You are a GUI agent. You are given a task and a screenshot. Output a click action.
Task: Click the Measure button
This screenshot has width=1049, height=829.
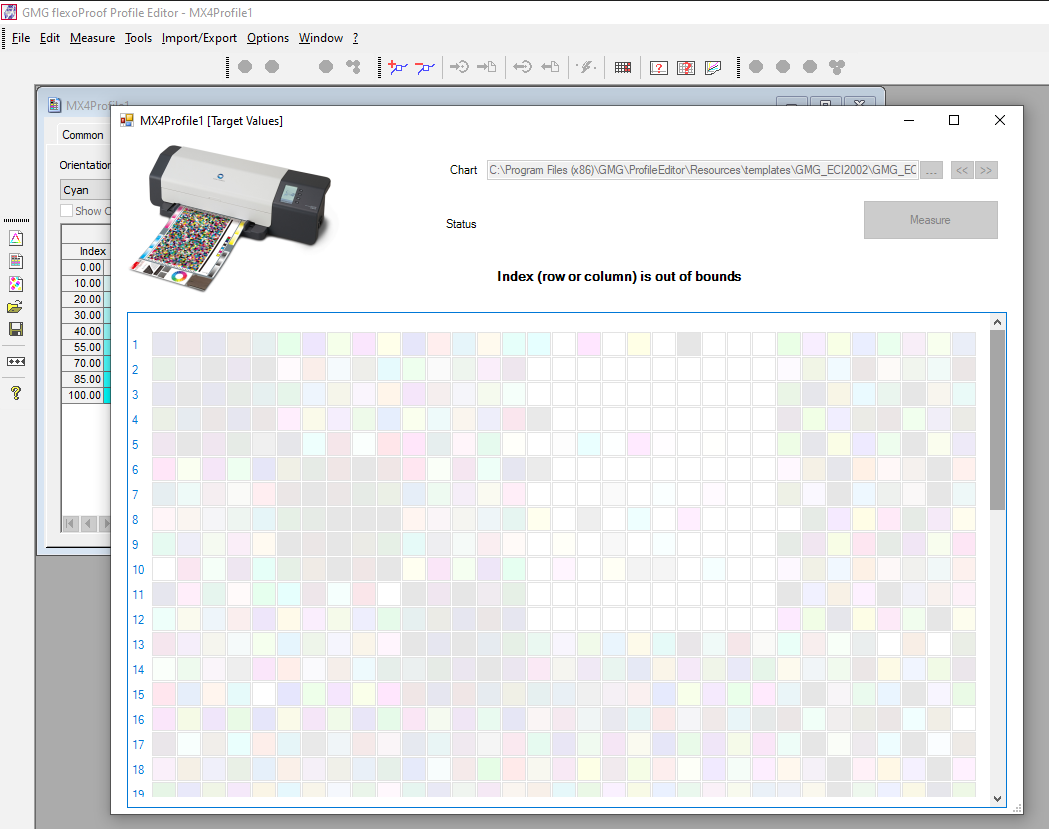pyautogui.click(x=931, y=220)
